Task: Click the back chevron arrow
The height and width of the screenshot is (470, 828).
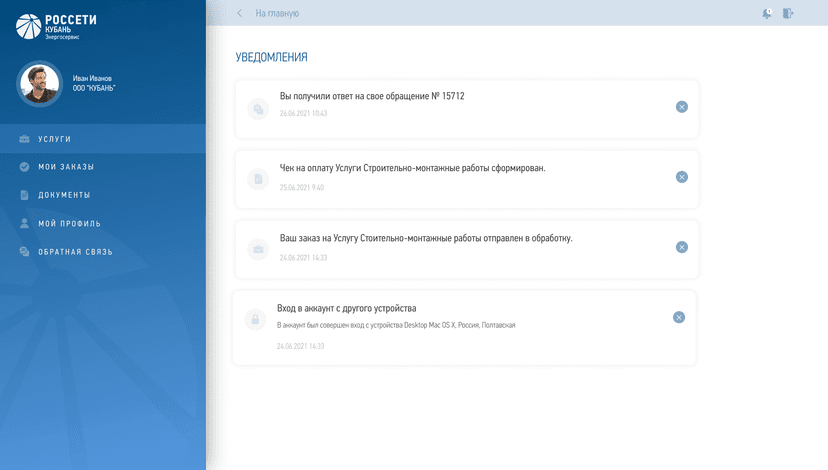Action: 240,13
